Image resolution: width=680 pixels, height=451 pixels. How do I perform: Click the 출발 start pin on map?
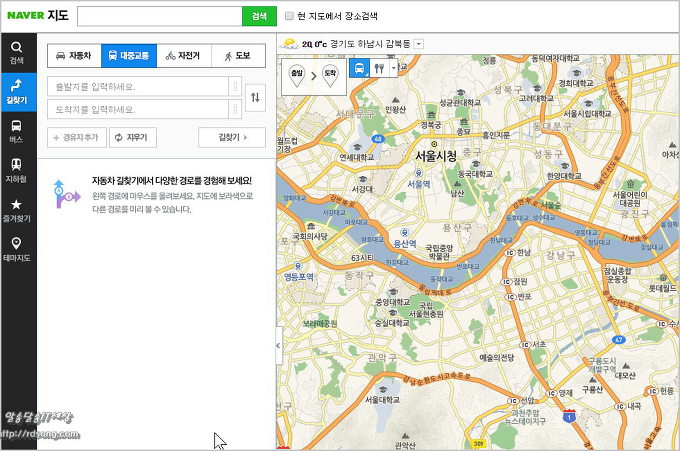296,74
